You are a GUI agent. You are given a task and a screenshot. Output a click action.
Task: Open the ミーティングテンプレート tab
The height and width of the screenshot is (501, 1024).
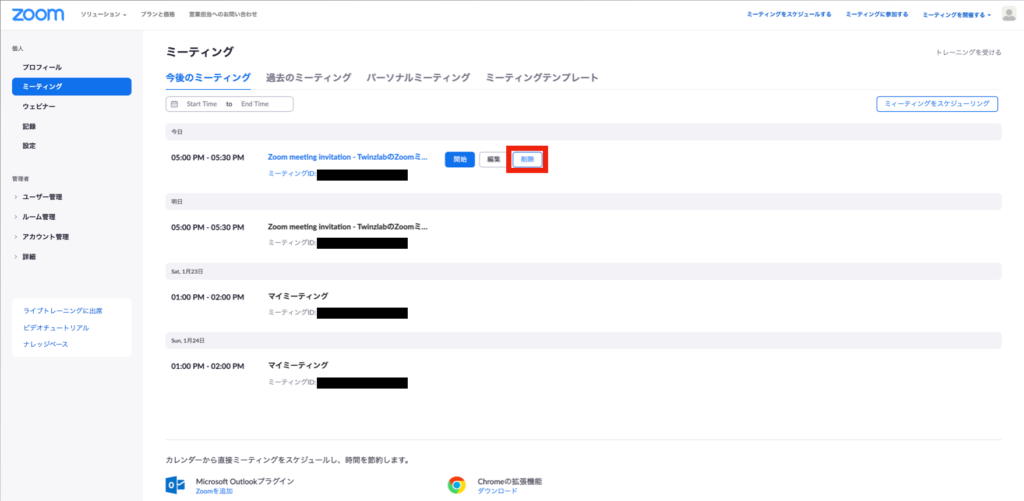tap(541, 77)
